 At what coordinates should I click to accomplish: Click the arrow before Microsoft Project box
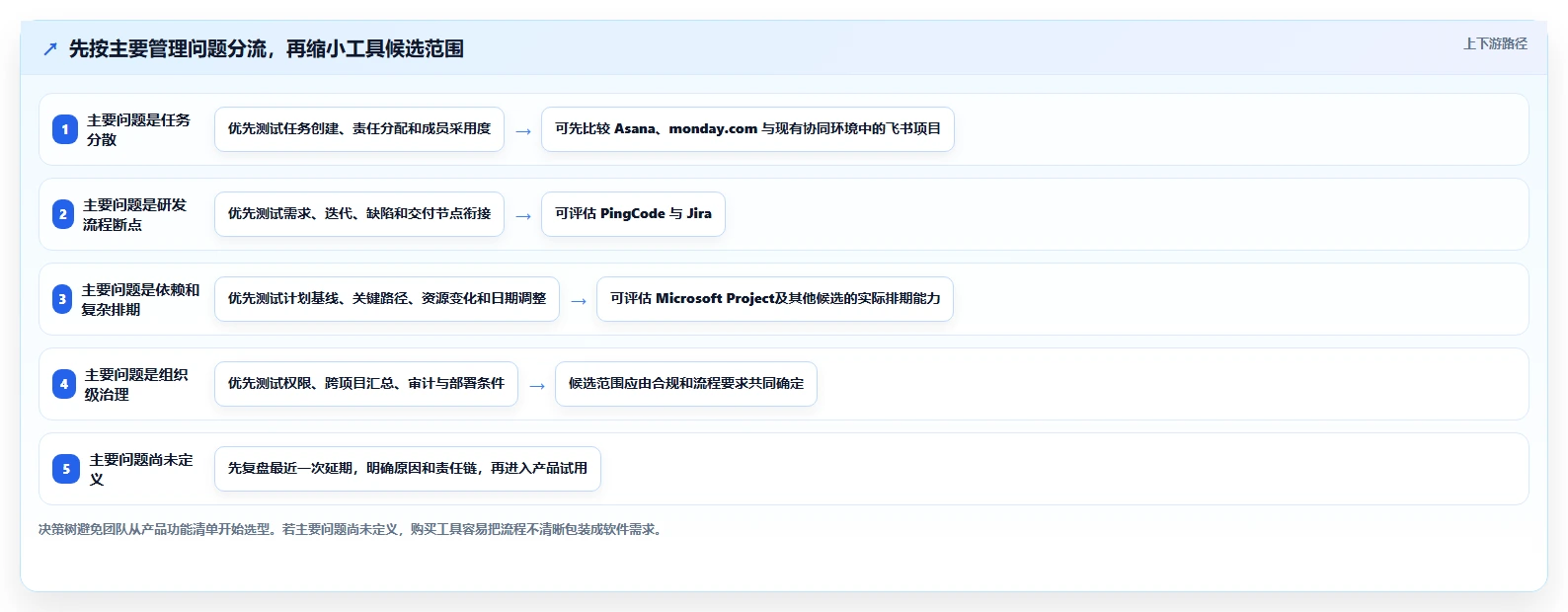(x=579, y=300)
